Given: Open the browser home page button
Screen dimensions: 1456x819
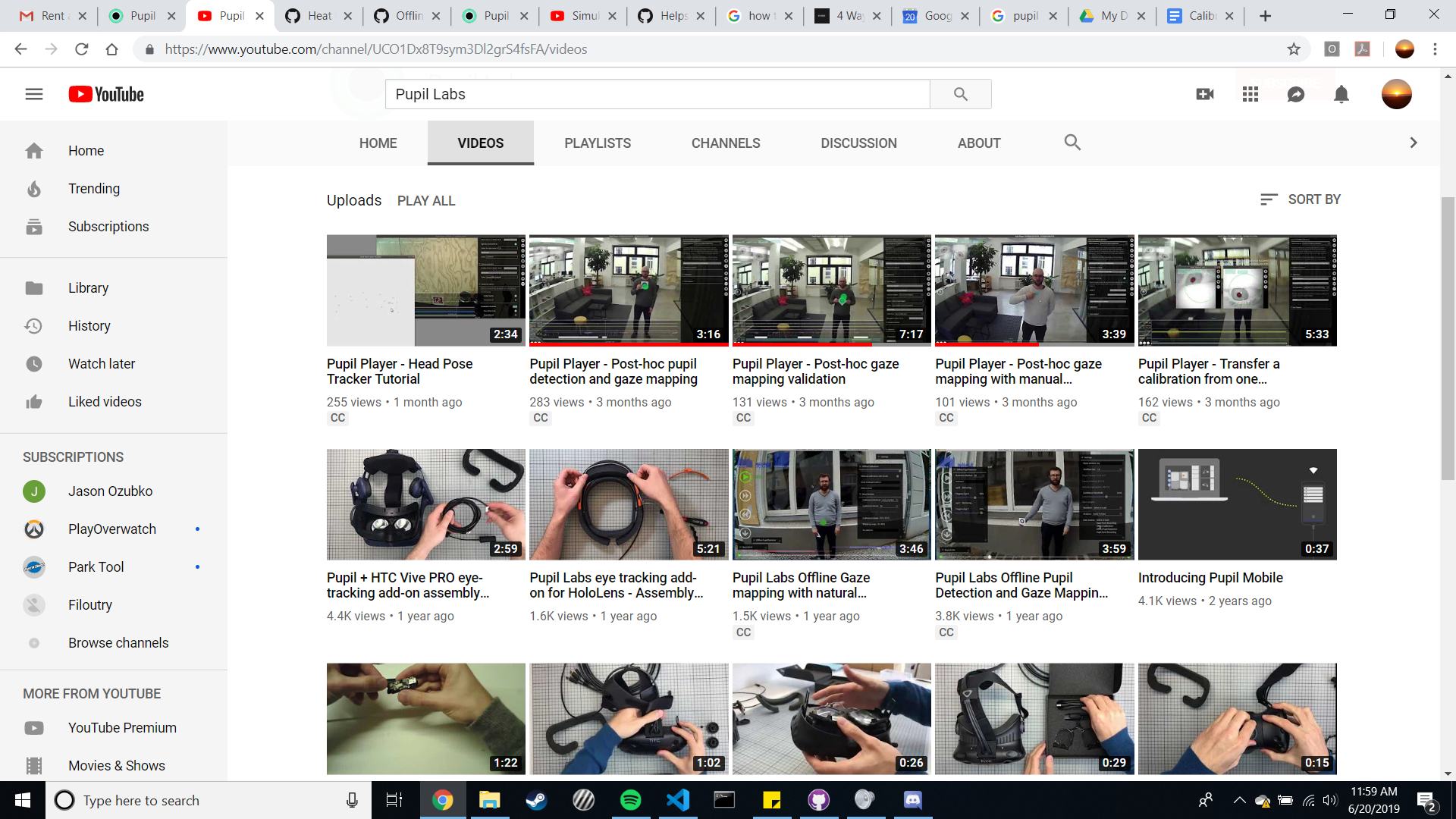Looking at the screenshot, I should pos(112,49).
